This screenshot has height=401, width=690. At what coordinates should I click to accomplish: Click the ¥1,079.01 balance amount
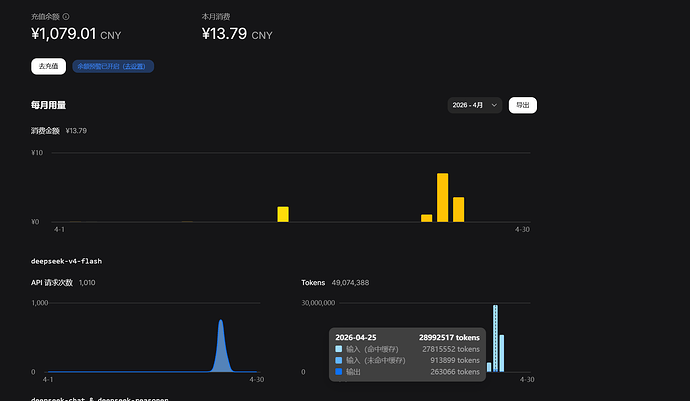63,34
